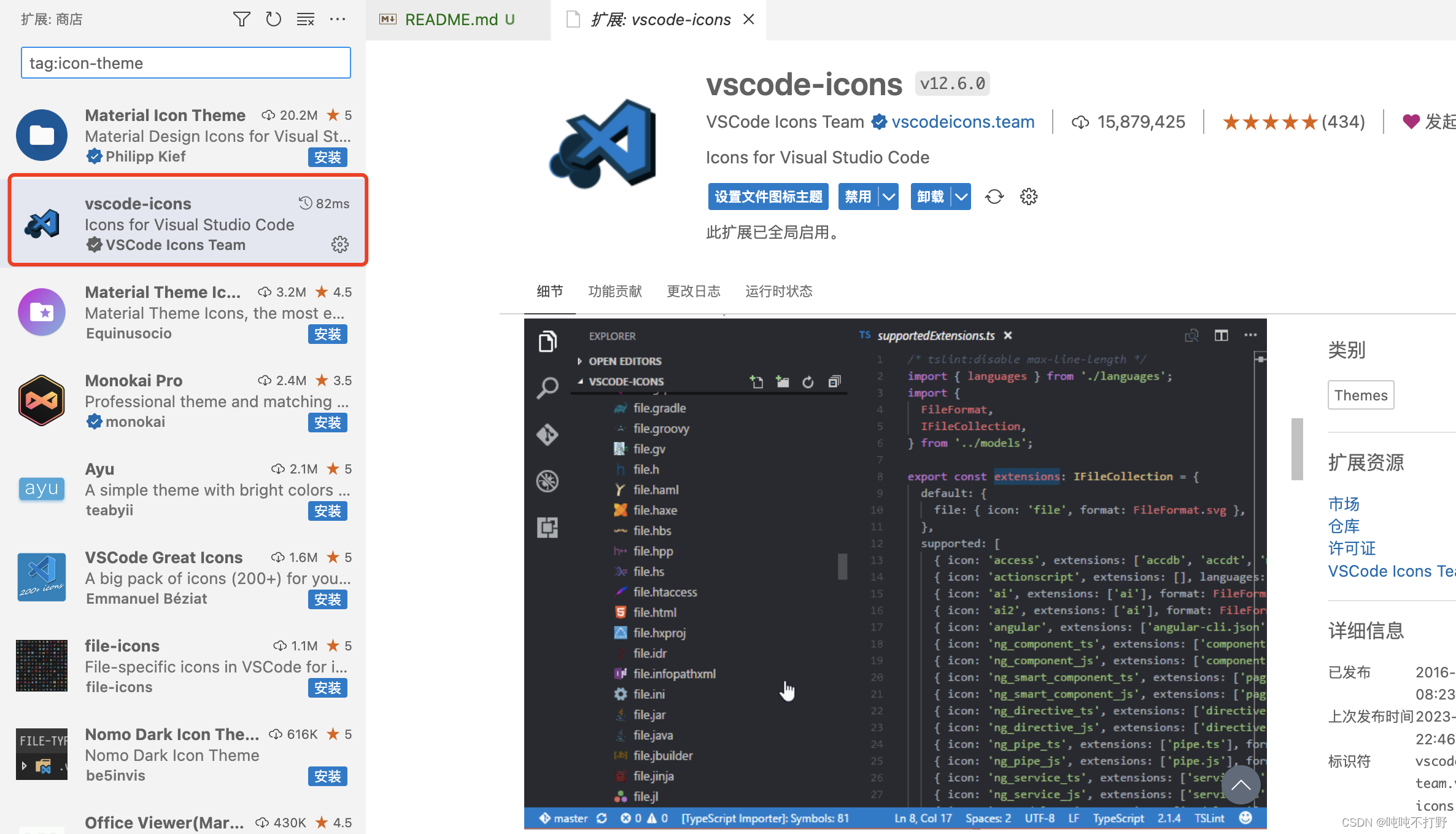This screenshot has width=1456, height=834.
Task: Expand the 卸载 dropdown button
Action: [x=959, y=197]
